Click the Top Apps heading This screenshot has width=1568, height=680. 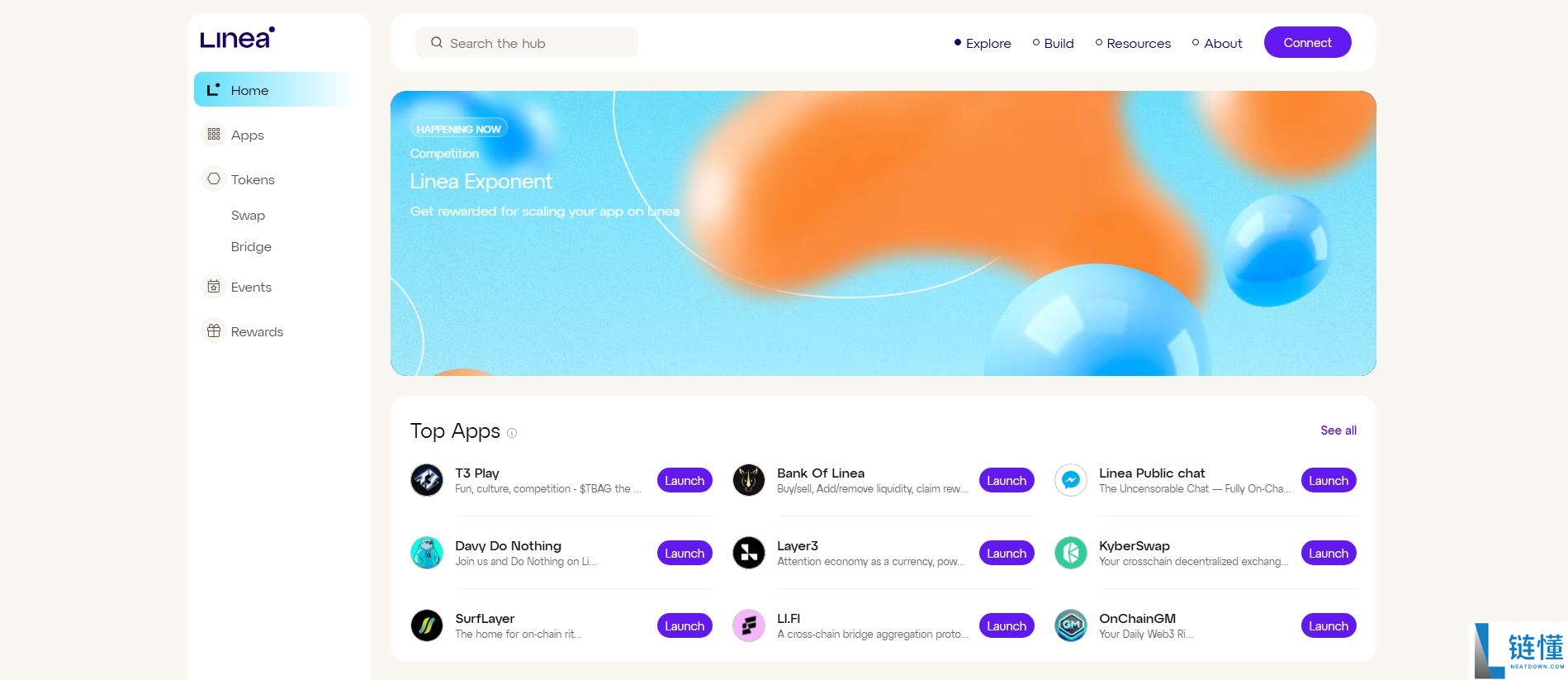[x=455, y=430]
